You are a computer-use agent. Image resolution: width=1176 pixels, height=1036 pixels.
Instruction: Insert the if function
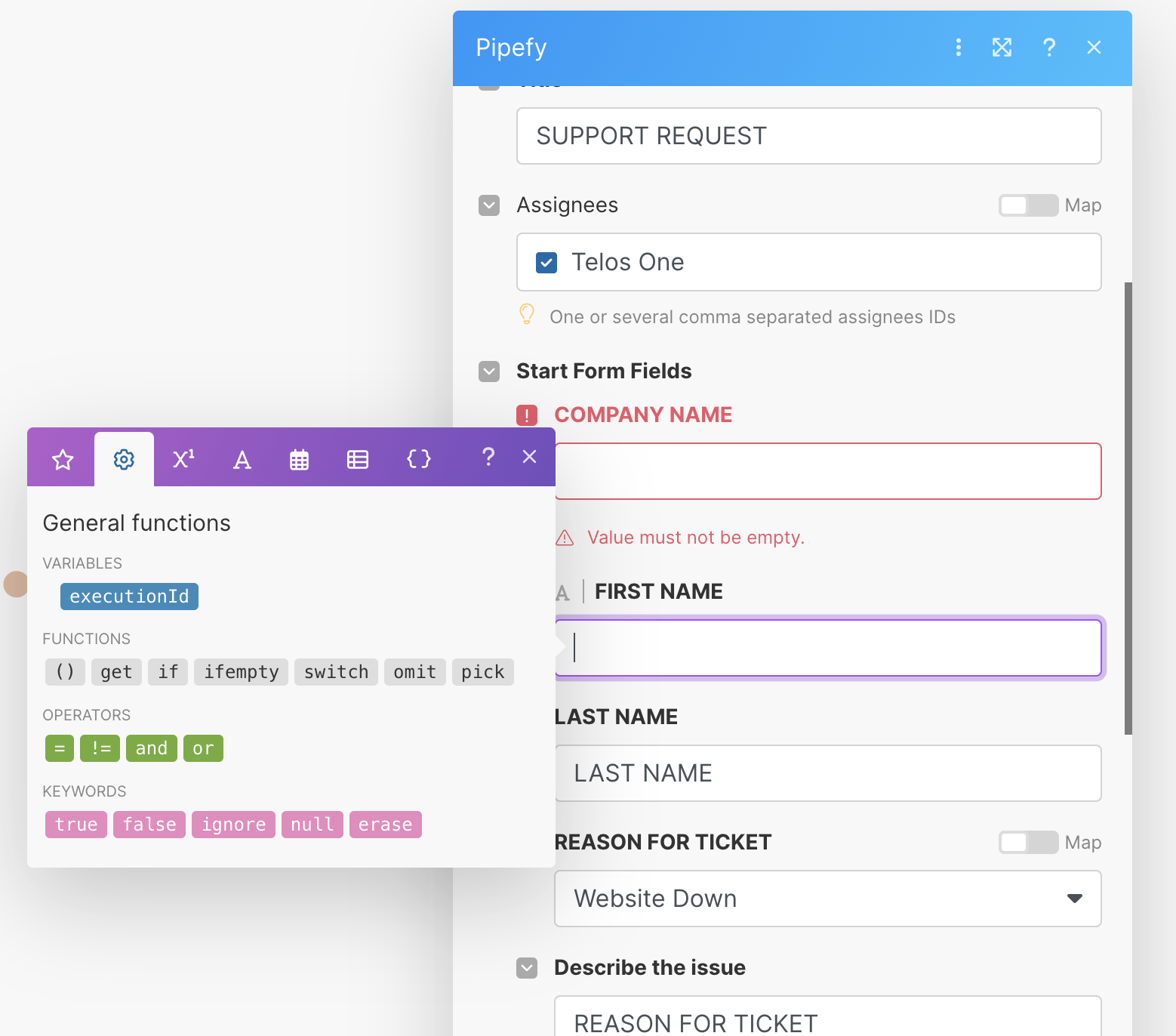coord(168,672)
